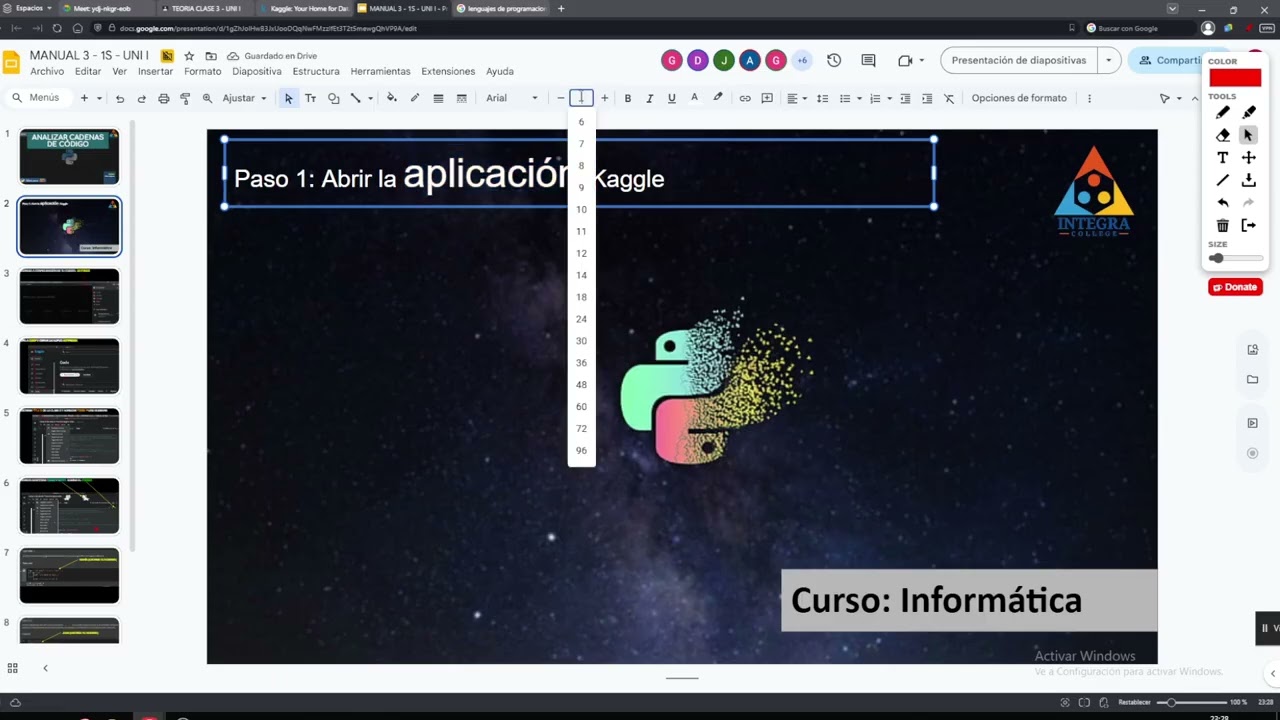Viewport: 1280px width, 720px height.
Task: Adjust the browser zoom slider in status bar
Action: 1191,702
